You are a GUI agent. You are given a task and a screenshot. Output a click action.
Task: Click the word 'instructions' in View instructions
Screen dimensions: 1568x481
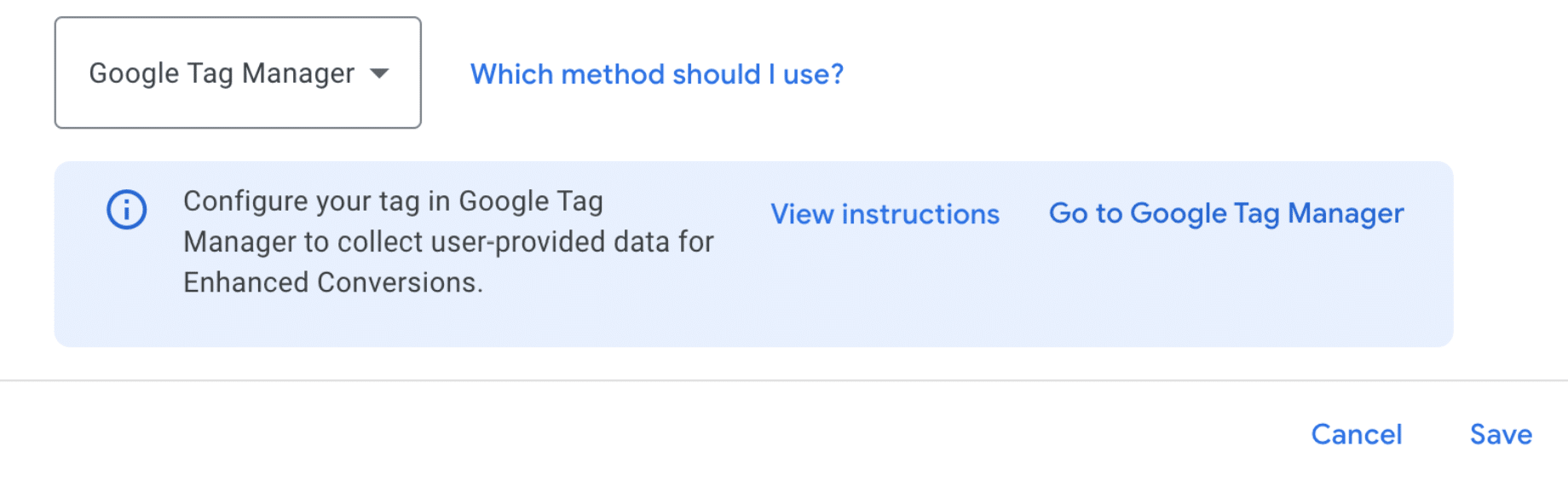point(920,214)
